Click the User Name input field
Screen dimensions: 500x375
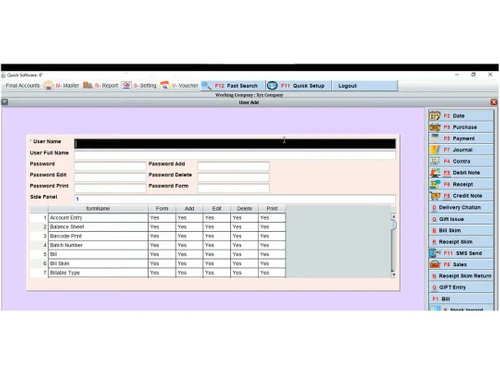(x=235, y=144)
